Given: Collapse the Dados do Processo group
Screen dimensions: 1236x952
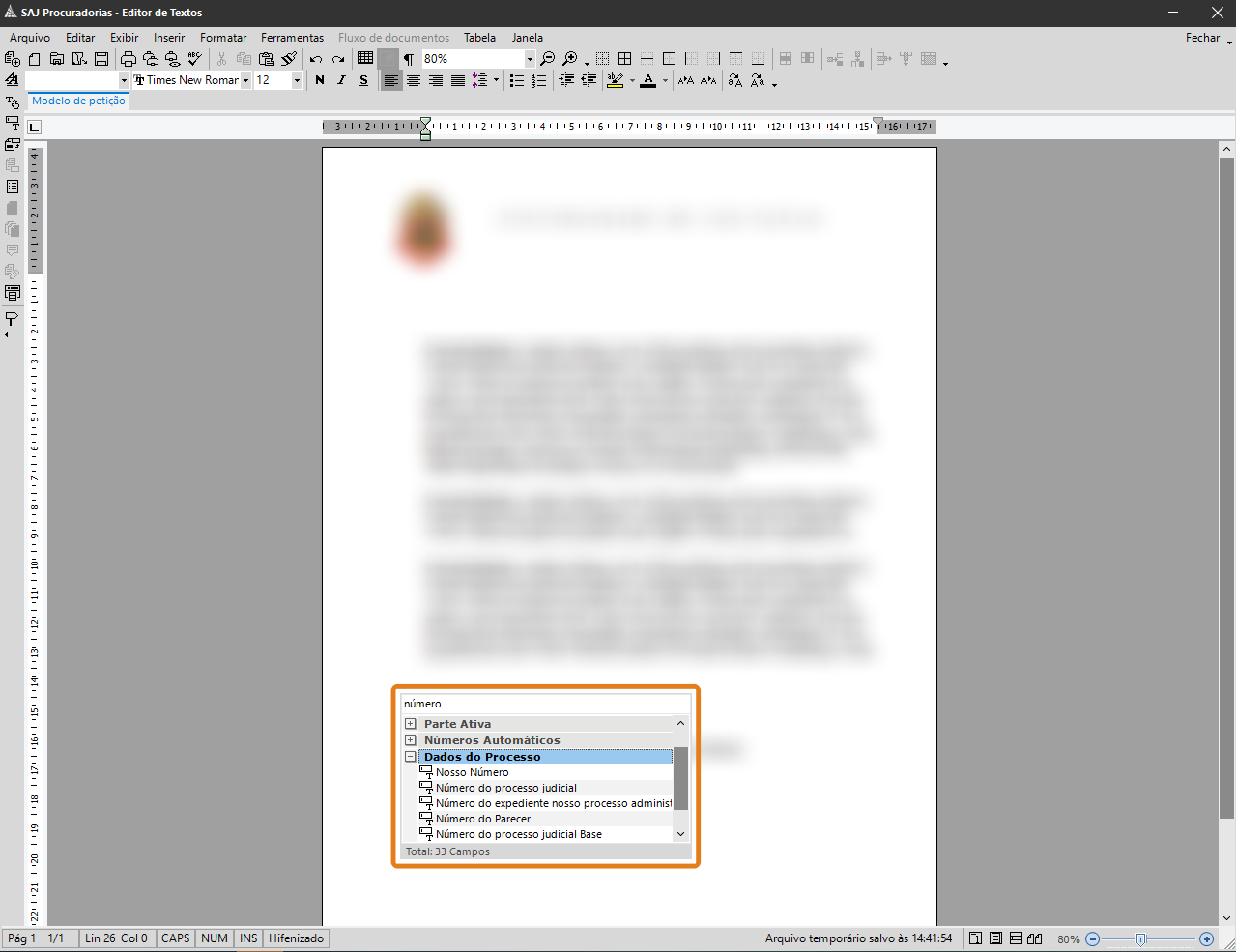Looking at the screenshot, I should coord(411,757).
